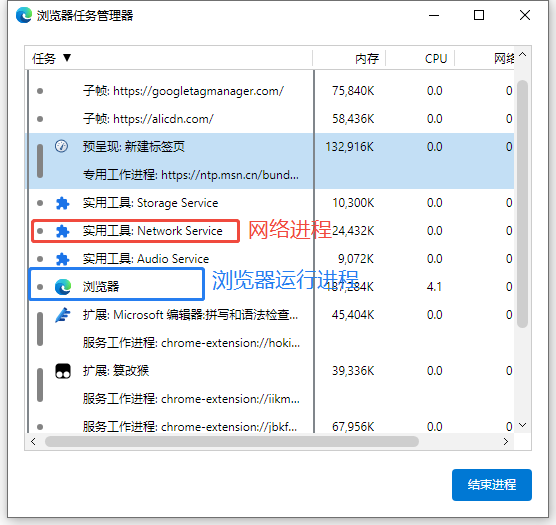Click the 132,916K memory value
The width and height of the screenshot is (556, 525).
(350, 147)
